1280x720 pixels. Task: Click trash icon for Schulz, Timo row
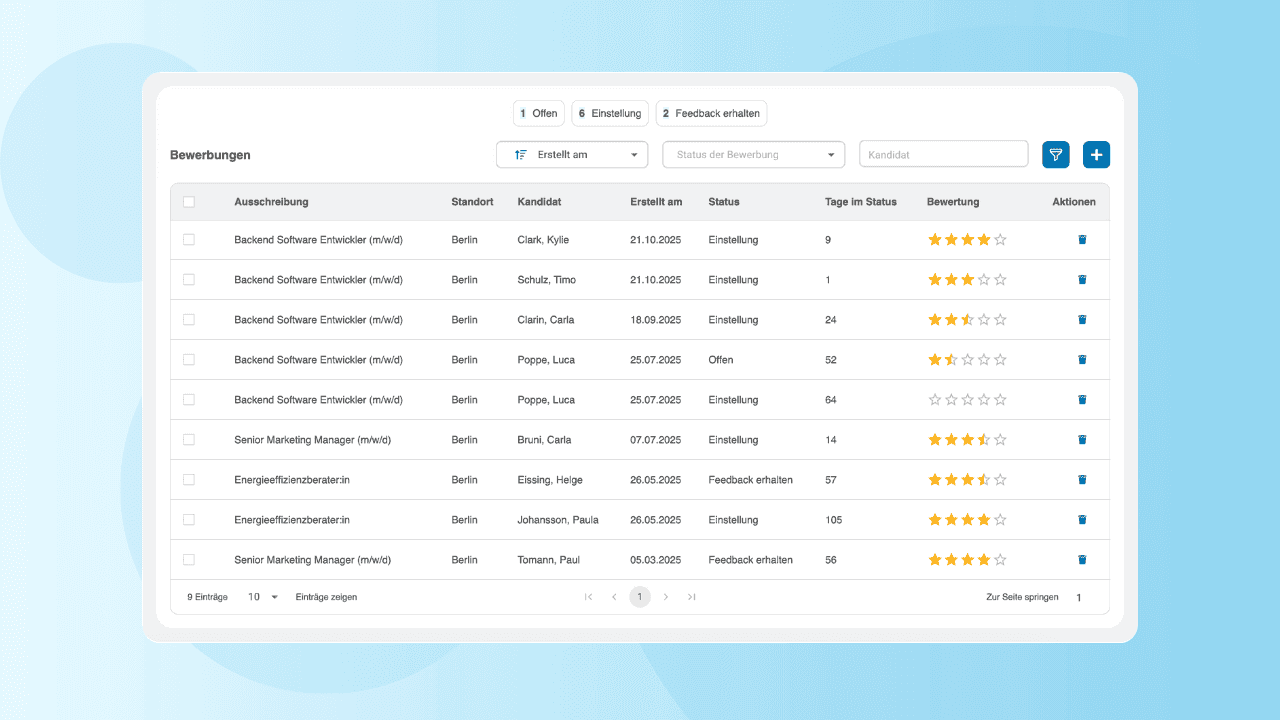[1082, 280]
